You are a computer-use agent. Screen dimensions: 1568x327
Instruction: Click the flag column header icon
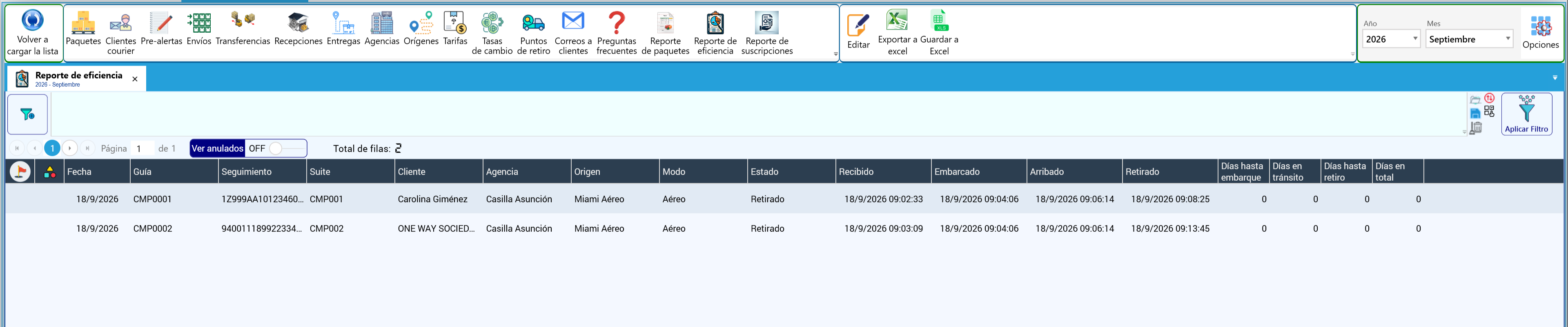20,172
